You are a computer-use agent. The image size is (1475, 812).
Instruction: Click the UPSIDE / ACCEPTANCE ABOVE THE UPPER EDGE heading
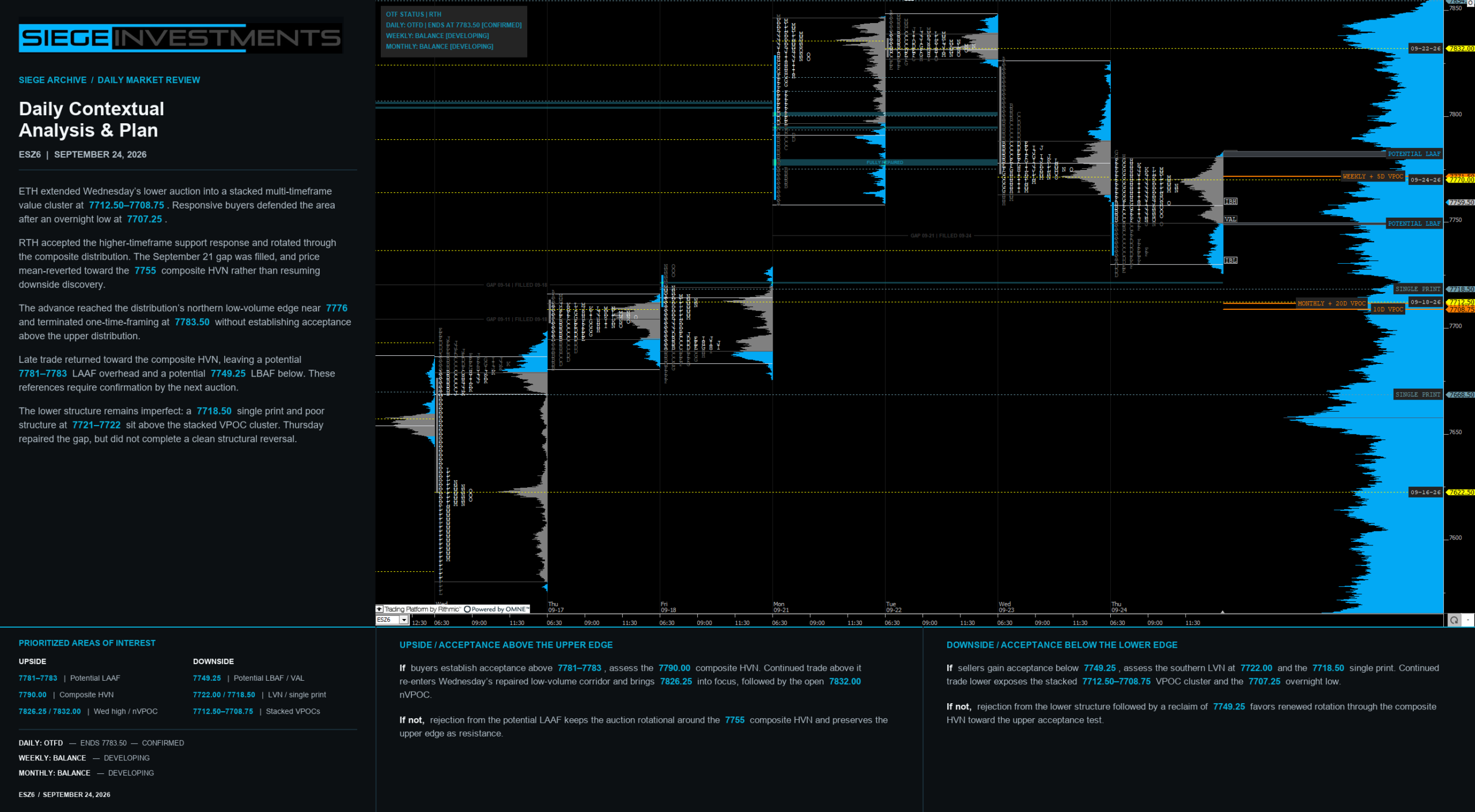(506, 646)
